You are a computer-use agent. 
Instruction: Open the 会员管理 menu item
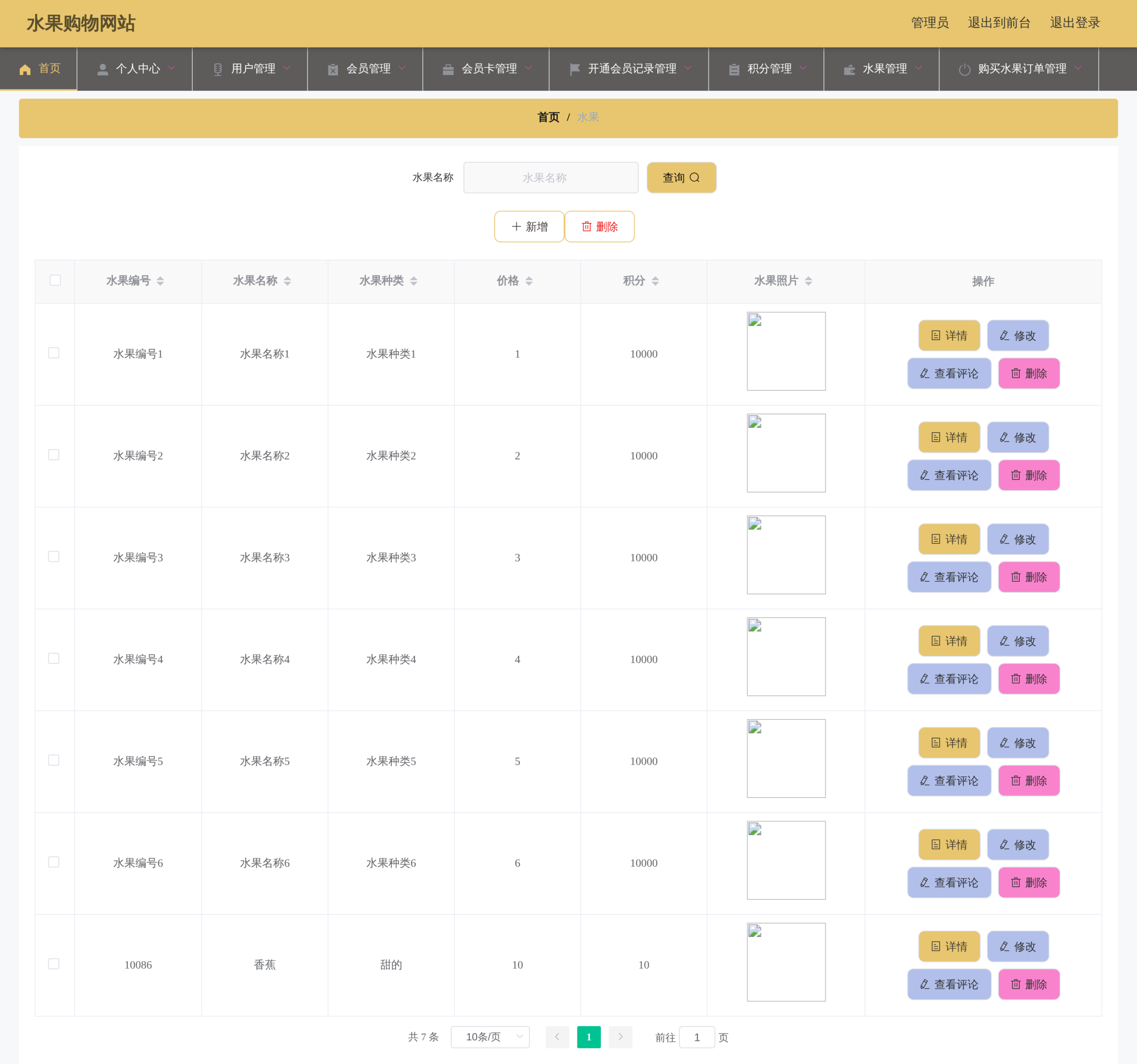click(366, 69)
